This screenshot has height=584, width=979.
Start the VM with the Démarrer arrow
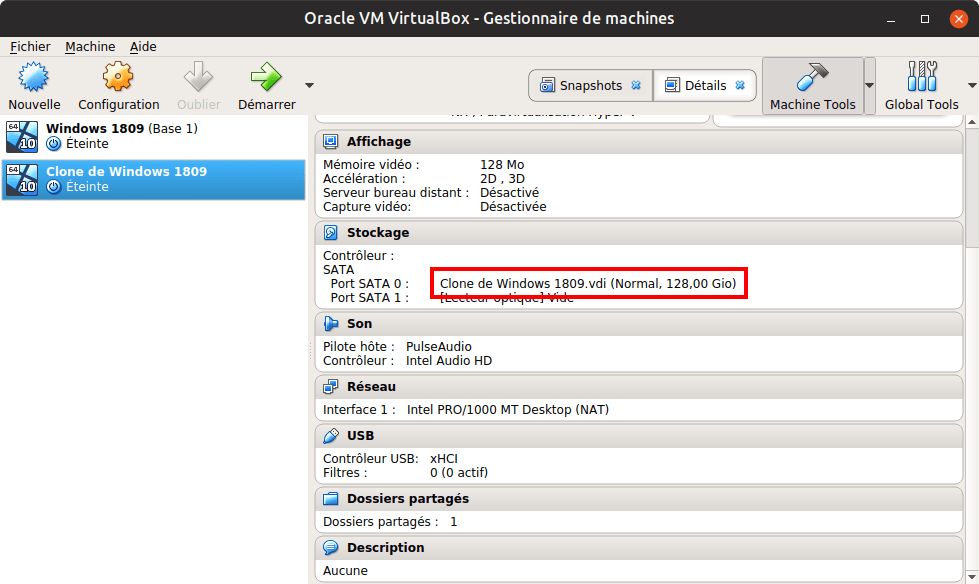pos(267,77)
